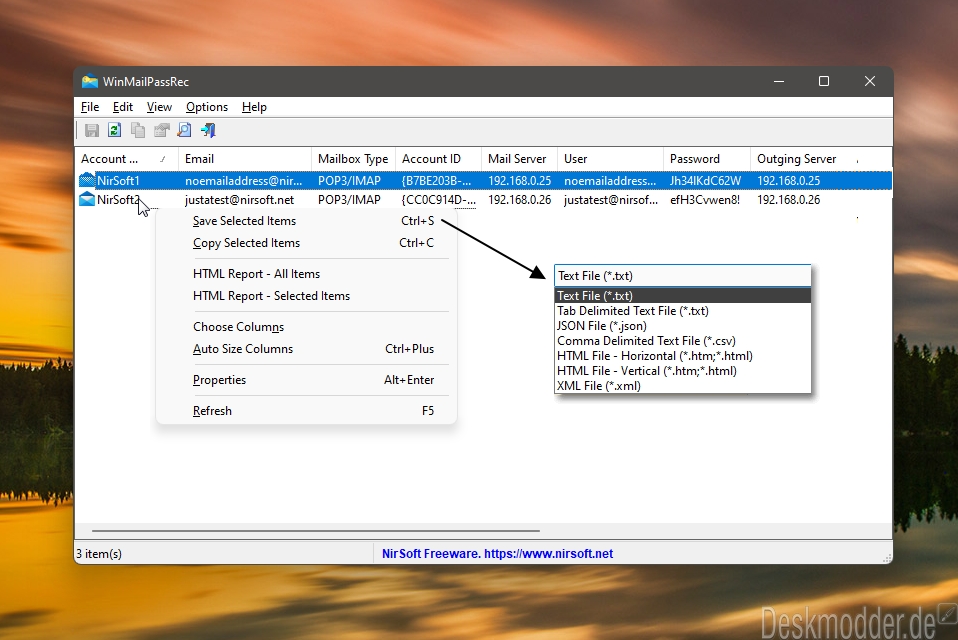The height and width of the screenshot is (640, 958).
Task: Click the Save floppy disk toolbar icon
Action: tap(92, 130)
